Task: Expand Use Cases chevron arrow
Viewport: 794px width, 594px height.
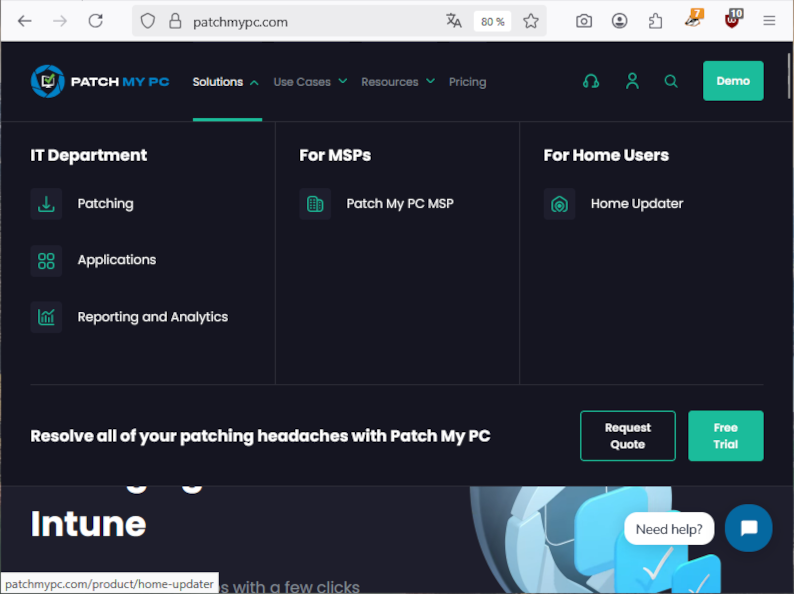Action: [343, 81]
